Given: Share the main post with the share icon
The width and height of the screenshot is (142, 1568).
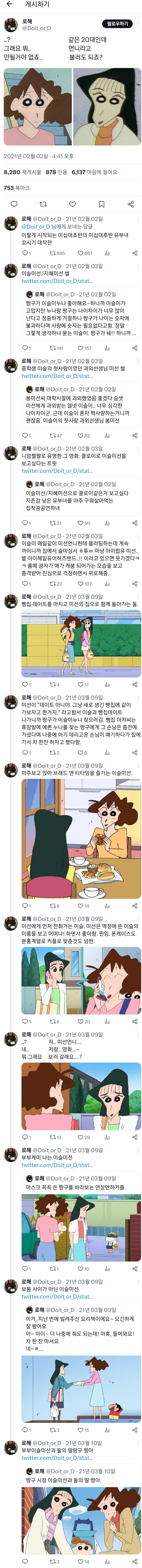Looking at the screenshot, I should (x=130, y=204).
